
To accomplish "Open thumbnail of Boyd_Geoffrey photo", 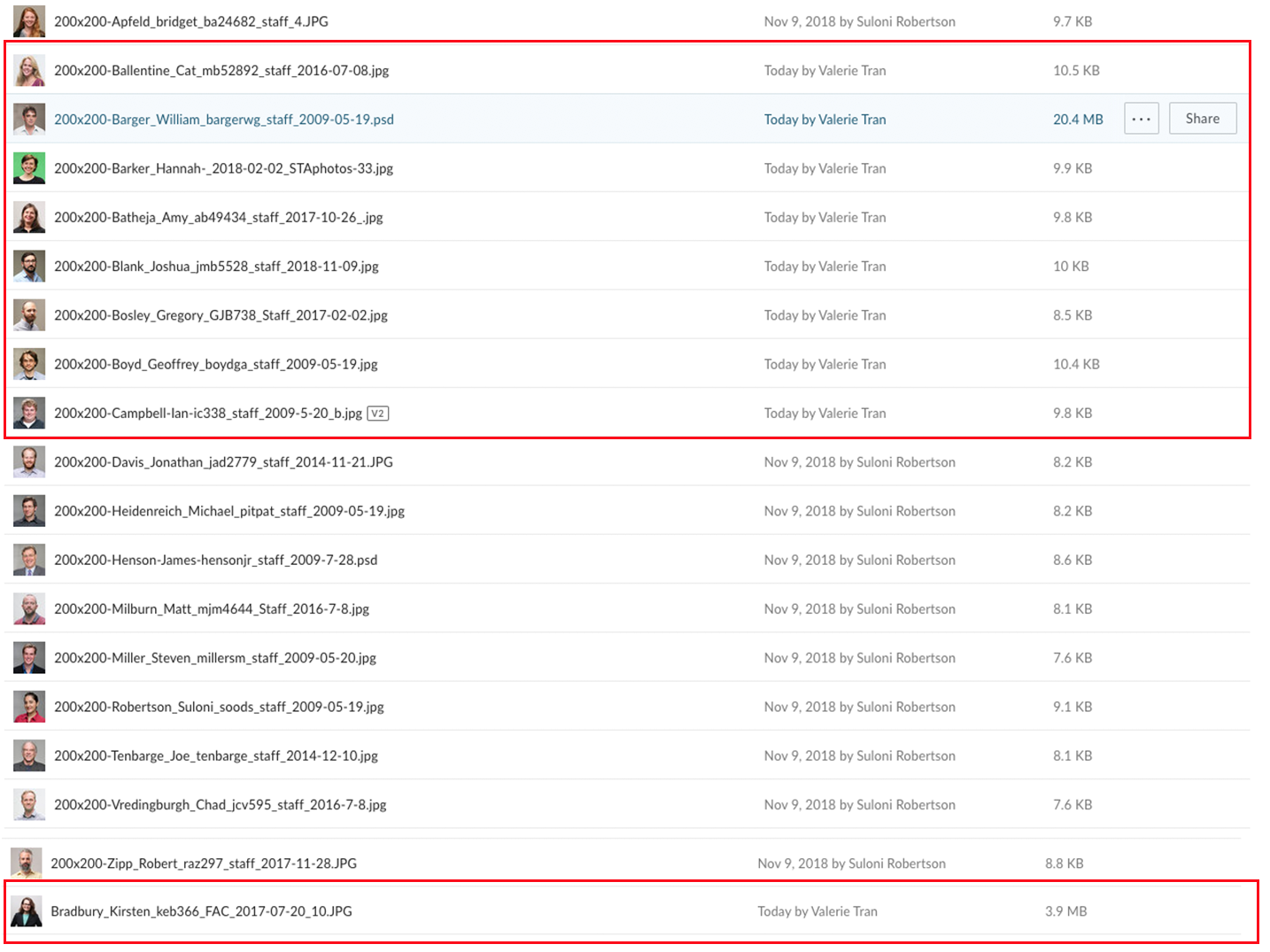I will pos(29,364).
